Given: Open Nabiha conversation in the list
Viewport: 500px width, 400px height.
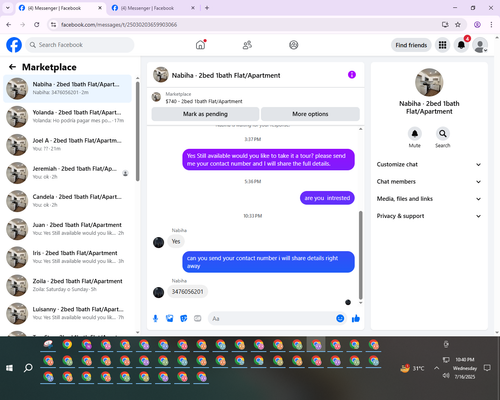Looking at the screenshot, I should [x=67, y=88].
